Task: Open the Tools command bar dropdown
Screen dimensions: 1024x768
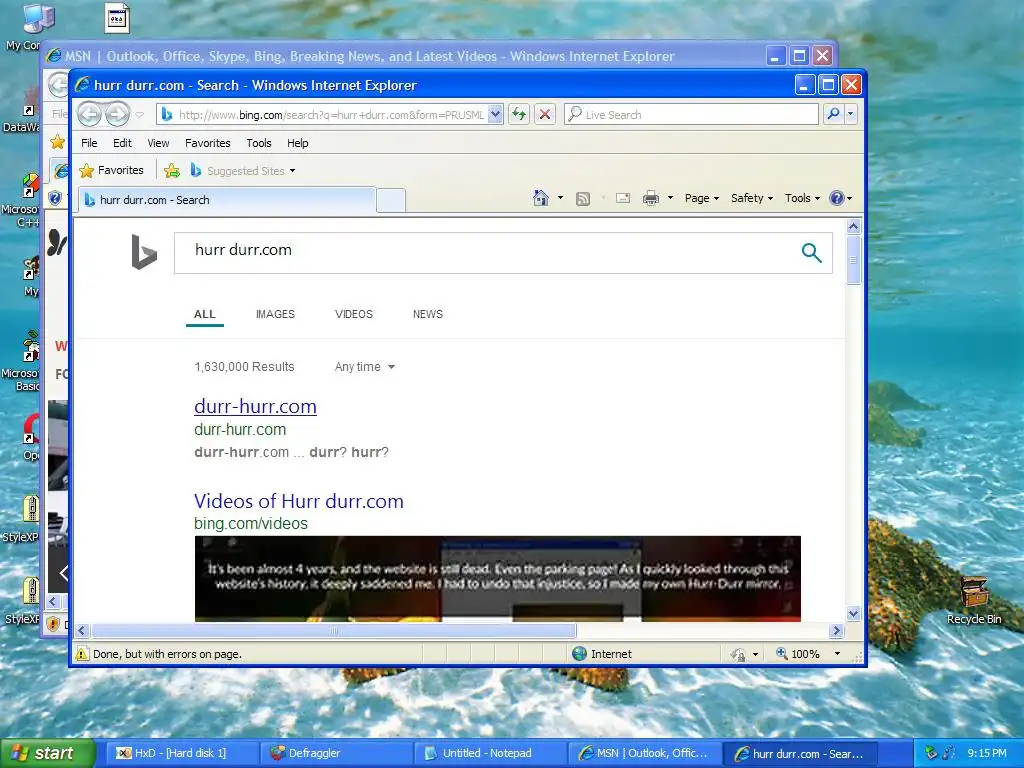Action: pos(802,198)
